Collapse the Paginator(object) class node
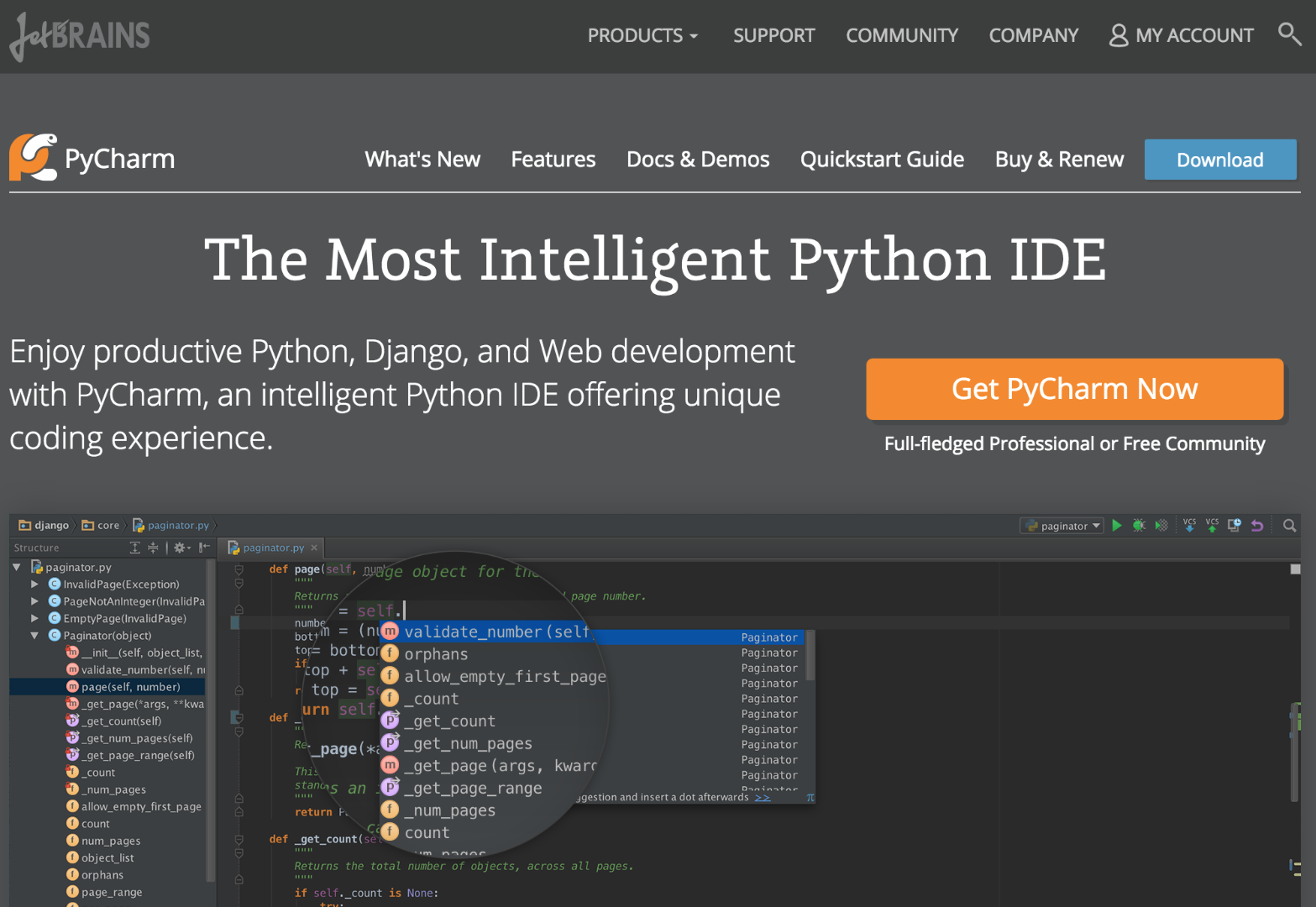1316x907 pixels. (x=34, y=636)
